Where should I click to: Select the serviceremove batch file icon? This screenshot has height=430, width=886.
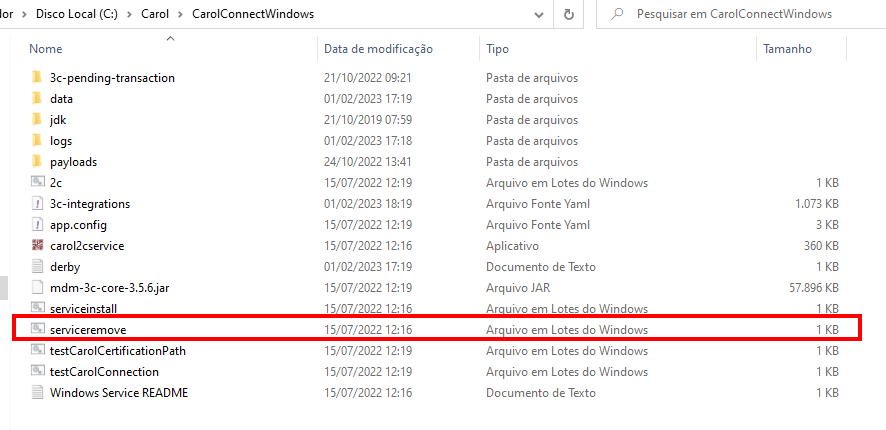point(37,329)
